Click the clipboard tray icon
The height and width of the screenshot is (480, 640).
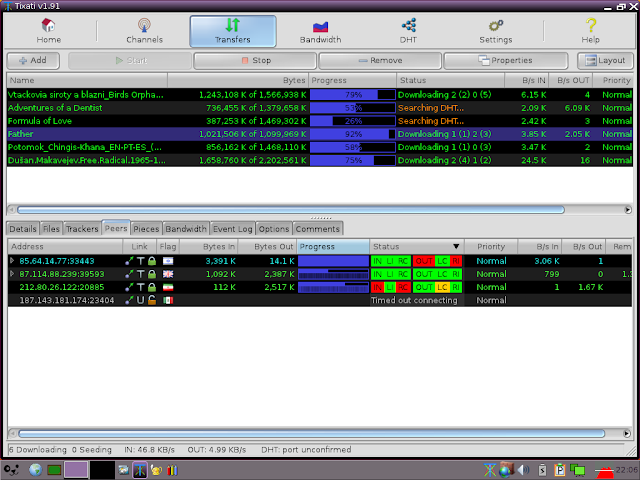tap(560, 470)
